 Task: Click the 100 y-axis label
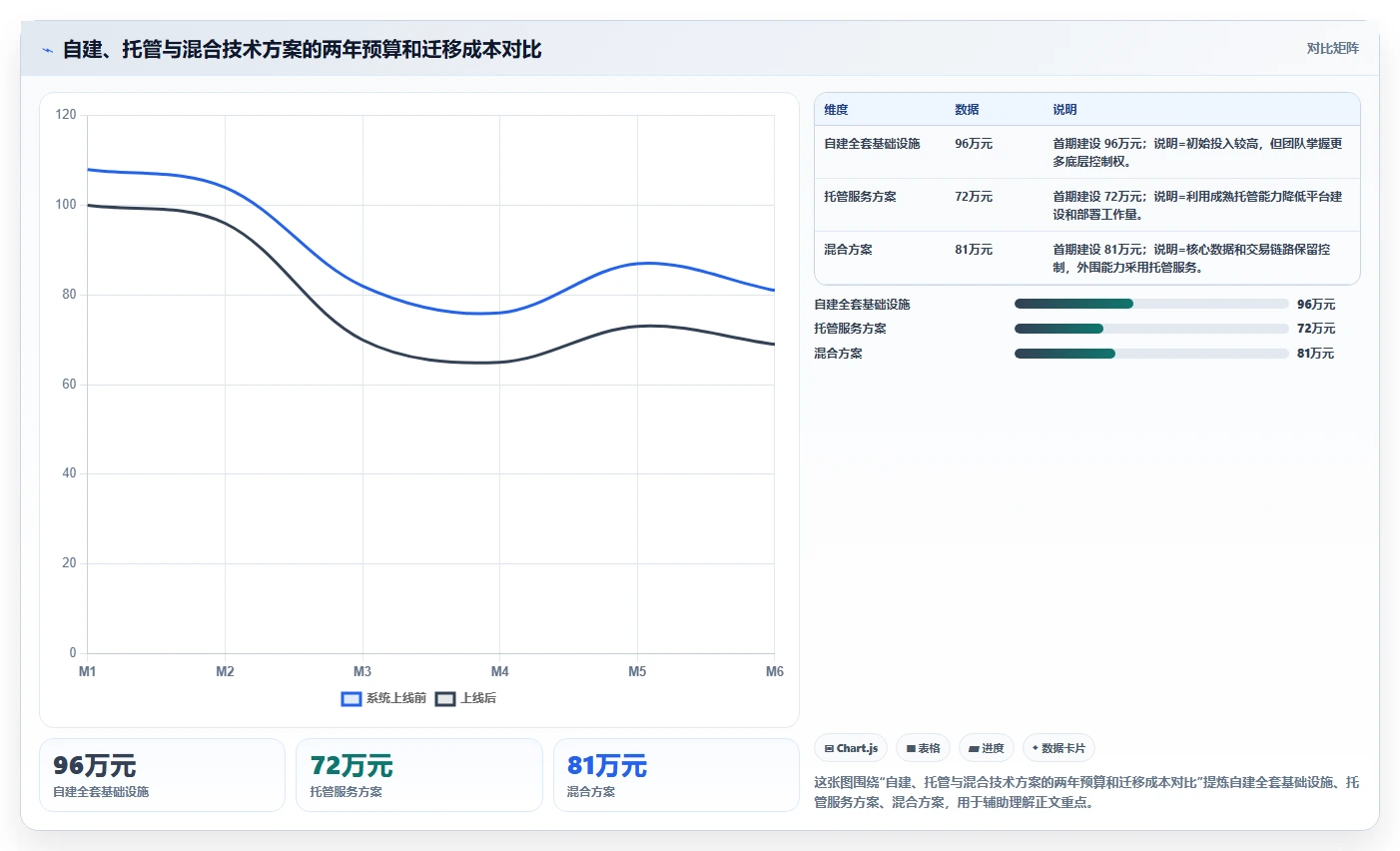click(x=66, y=205)
